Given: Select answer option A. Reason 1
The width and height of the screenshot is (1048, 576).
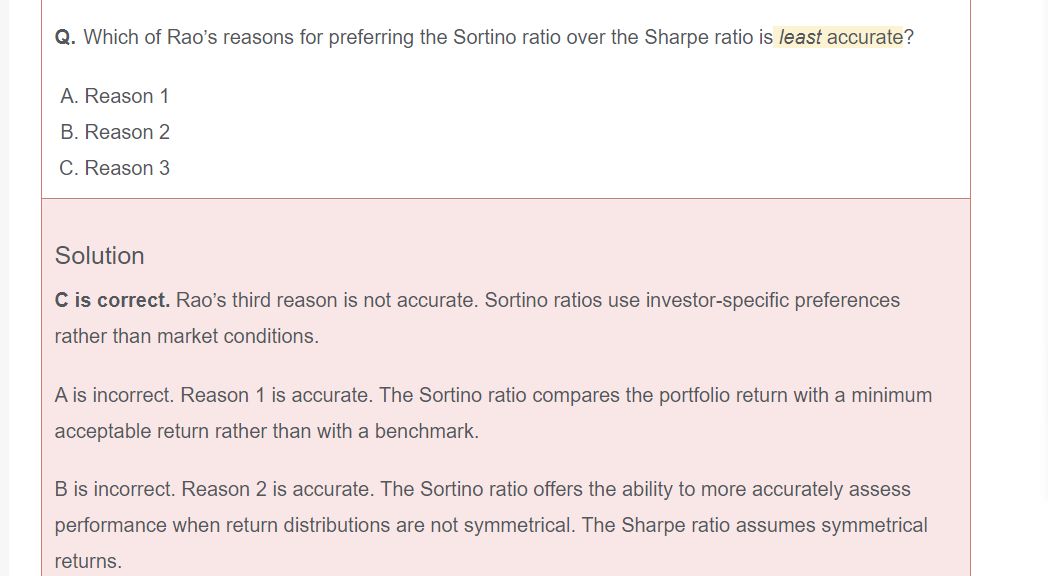Looking at the screenshot, I should (114, 96).
